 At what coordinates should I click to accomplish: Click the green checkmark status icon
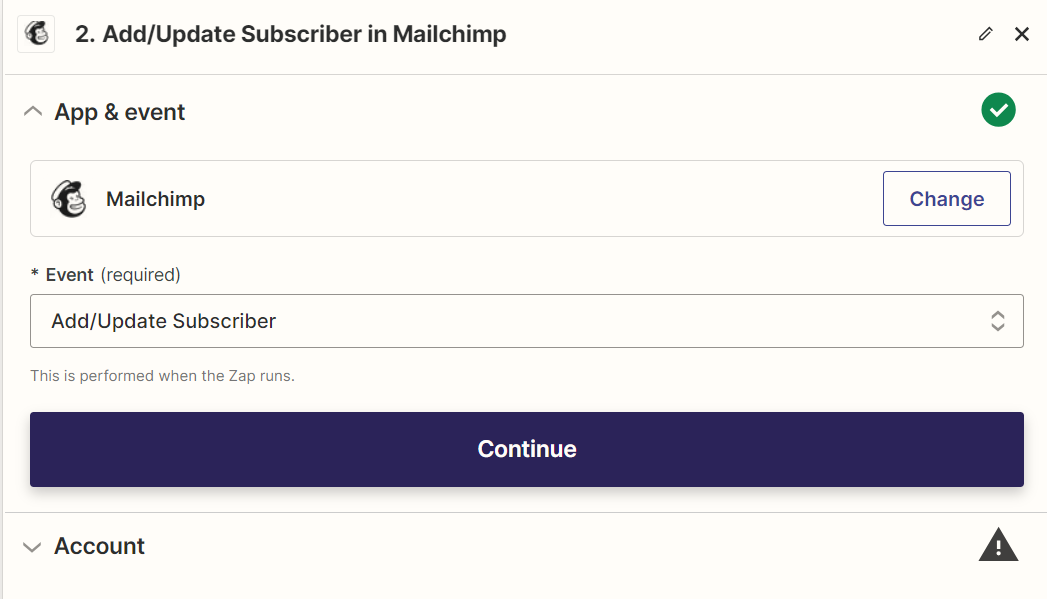tap(998, 110)
